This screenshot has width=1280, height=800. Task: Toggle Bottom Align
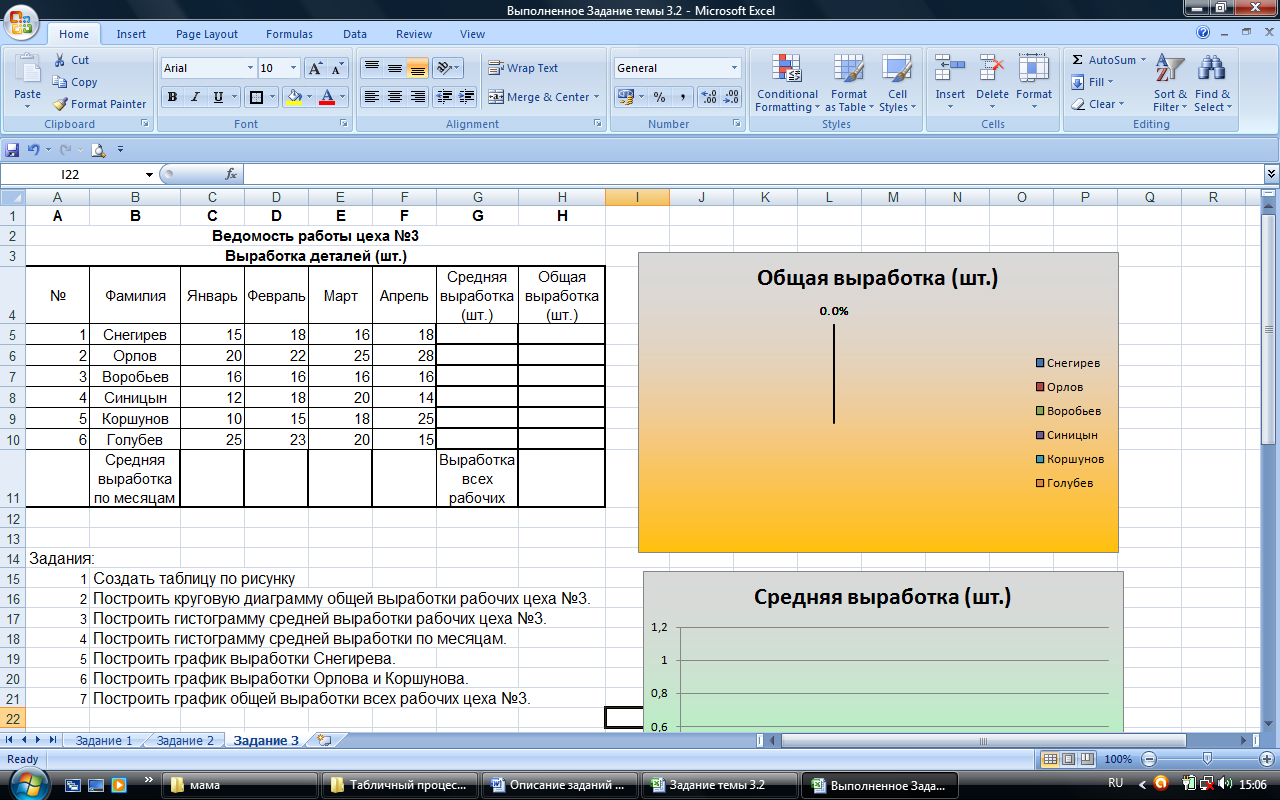click(417, 68)
